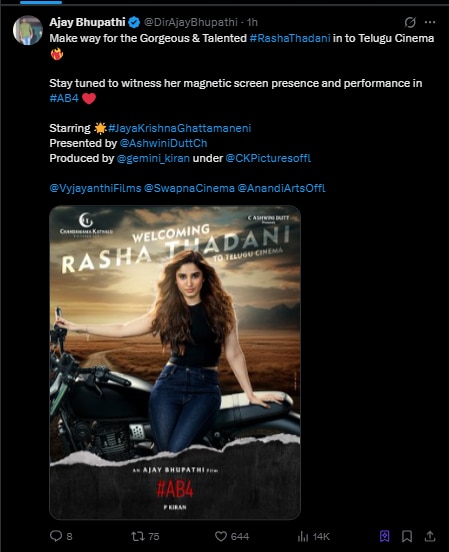The width and height of the screenshot is (449, 552).
Task: Open the #JayaKrishnaGhattamaneni hashtag
Action: coord(180,128)
